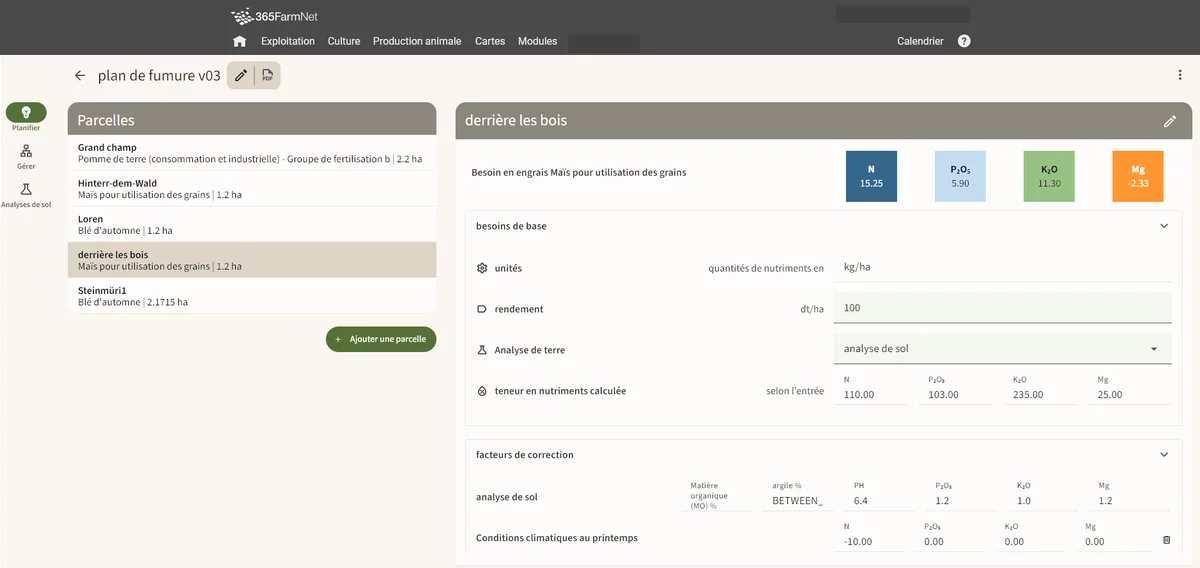Image resolution: width=1200 pixels, height=568 pixels.
Task: Open the Analyse de terre dropdown
Action: point(1001,349)
